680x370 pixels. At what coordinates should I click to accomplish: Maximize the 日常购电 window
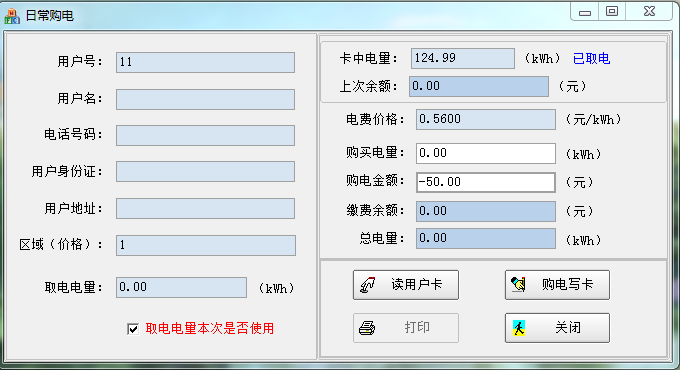click(612, 11)
